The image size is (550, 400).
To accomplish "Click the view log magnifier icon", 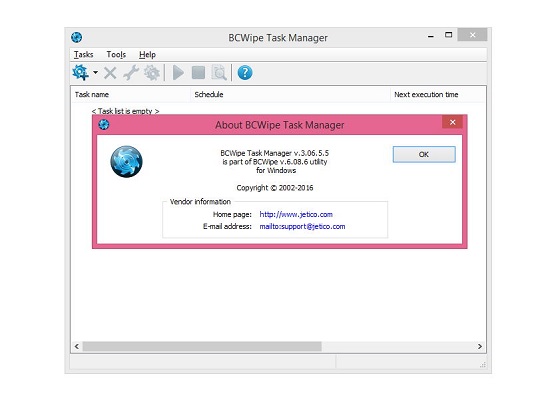I will click(x=219, y=73).
